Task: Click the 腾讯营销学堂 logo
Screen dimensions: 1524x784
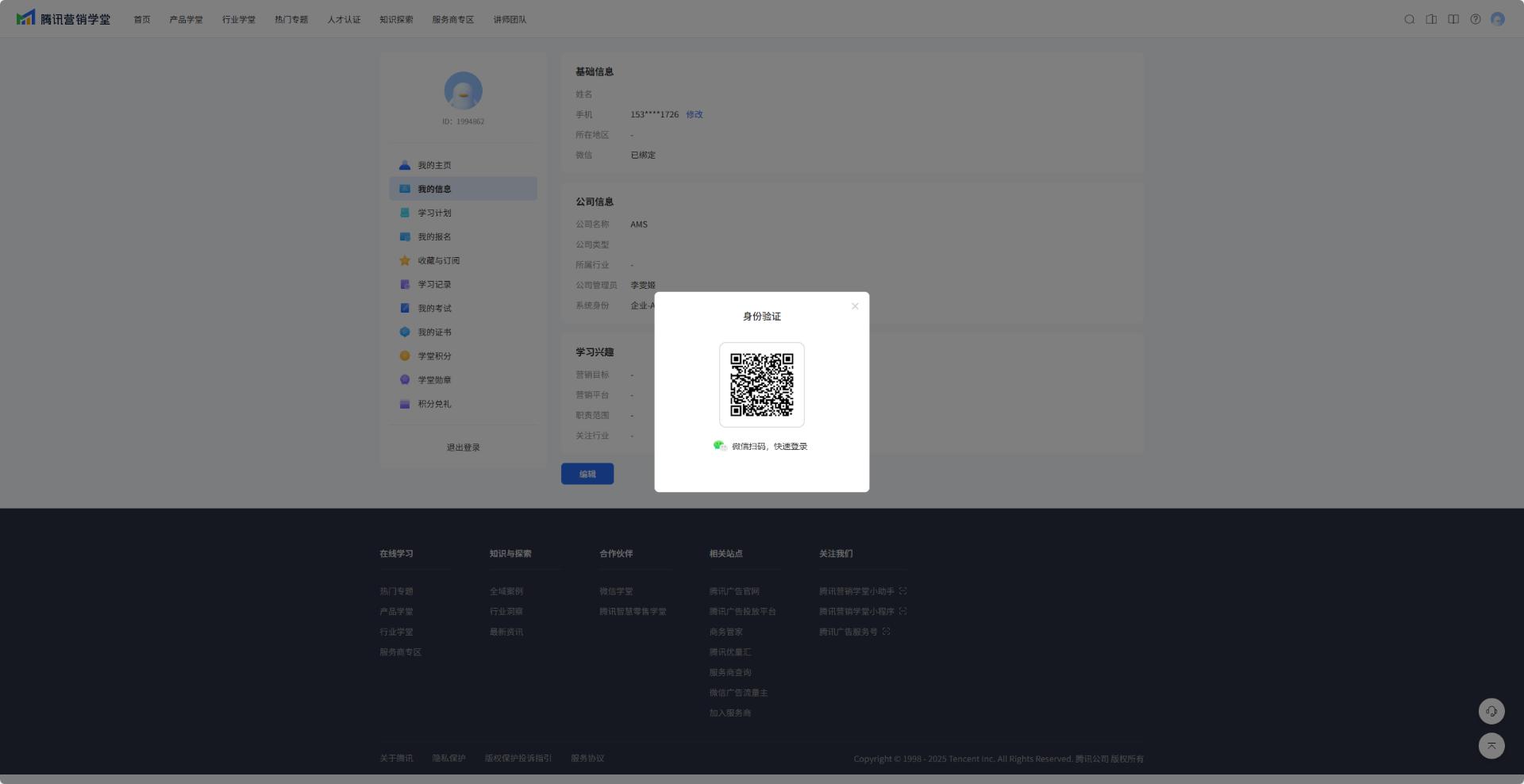Action: pyautogui.click(x=63, y=19)
